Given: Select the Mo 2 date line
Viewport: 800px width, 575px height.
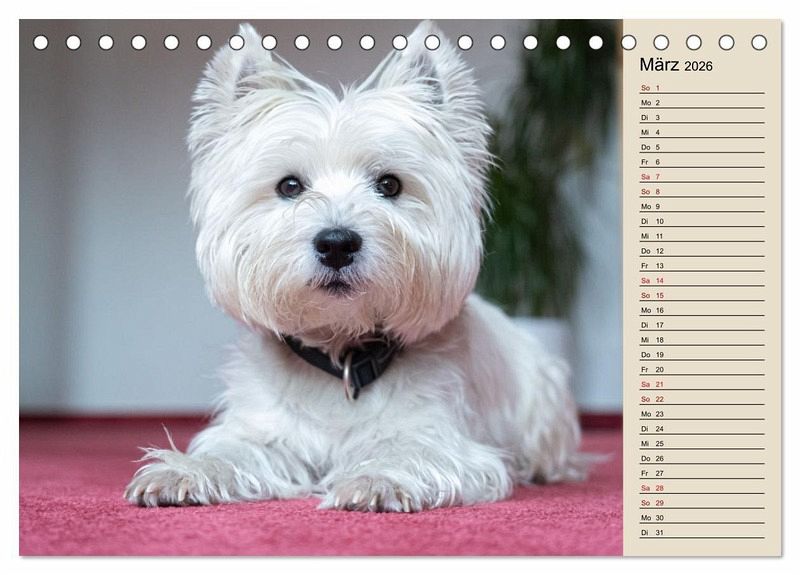Looking at the screenshot, I should (x=701, y=103).
